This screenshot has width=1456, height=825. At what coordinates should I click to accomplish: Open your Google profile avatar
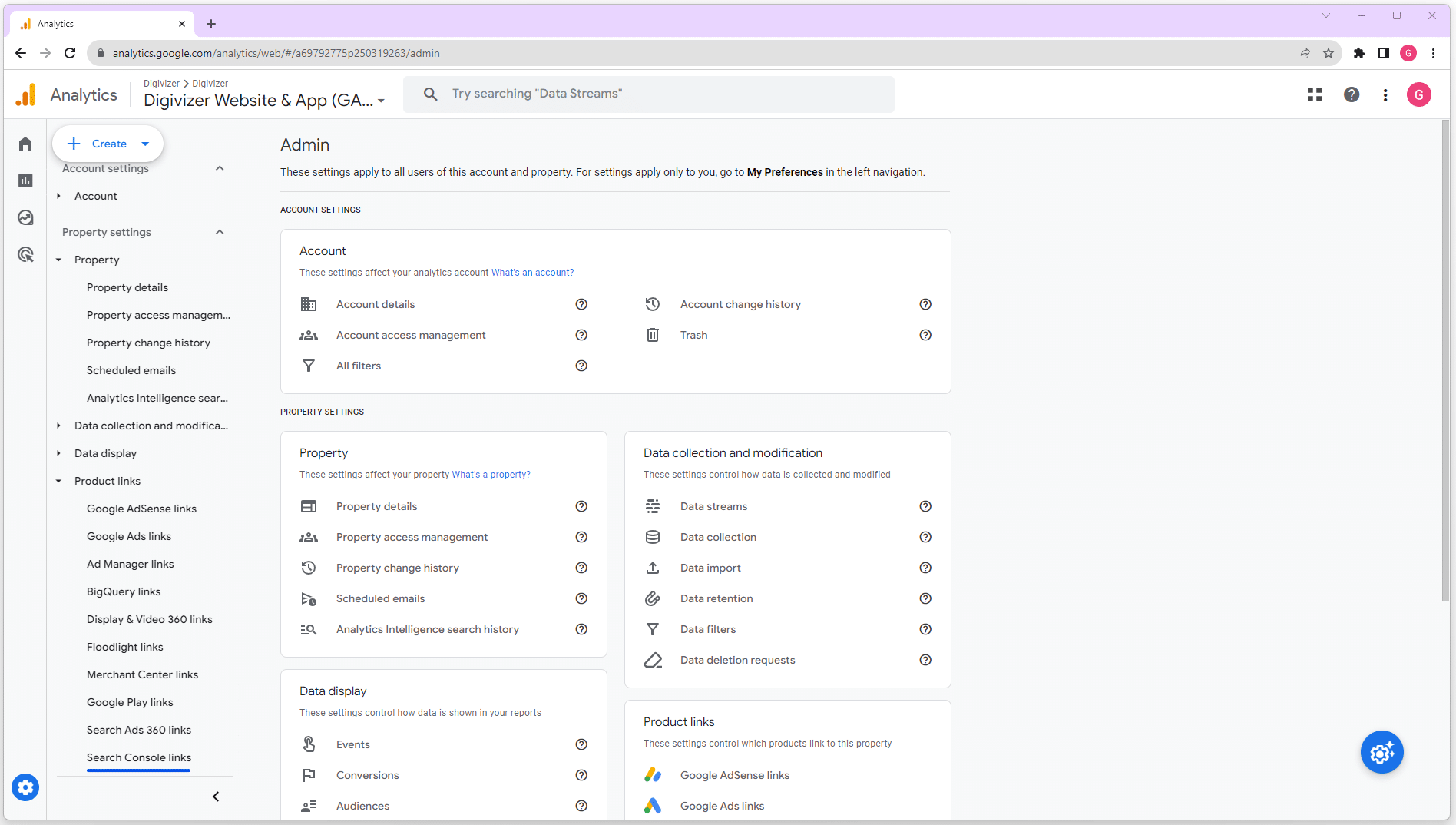(1419, 94)
